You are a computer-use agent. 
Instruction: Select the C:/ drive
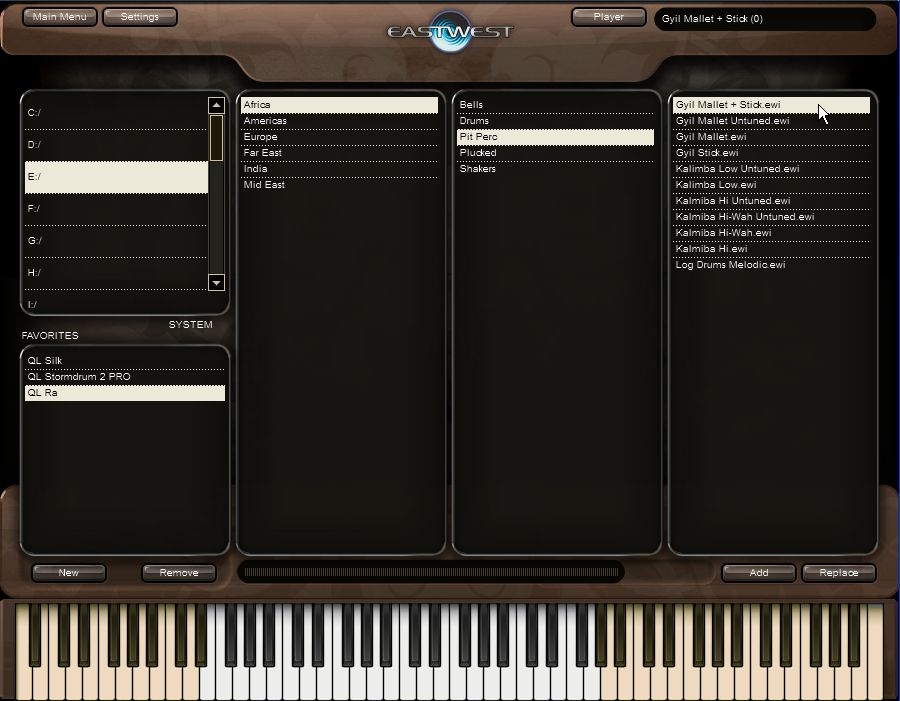click(116, 113)
